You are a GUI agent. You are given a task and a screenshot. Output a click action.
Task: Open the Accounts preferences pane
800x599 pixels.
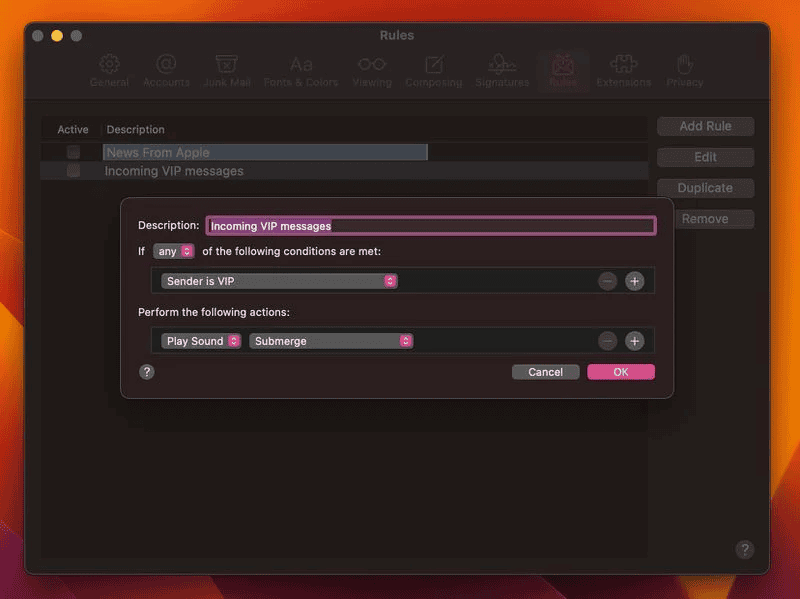[166, 70]
